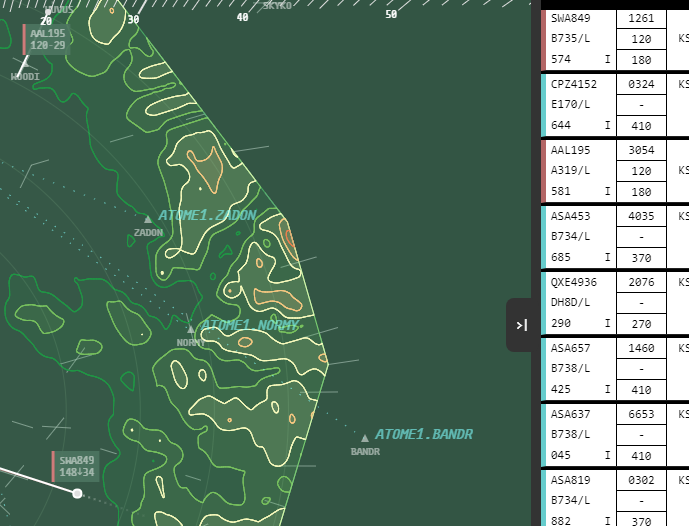
Task: Select SWA849 callsign in strip bay
Action: [x=570, y=18]
